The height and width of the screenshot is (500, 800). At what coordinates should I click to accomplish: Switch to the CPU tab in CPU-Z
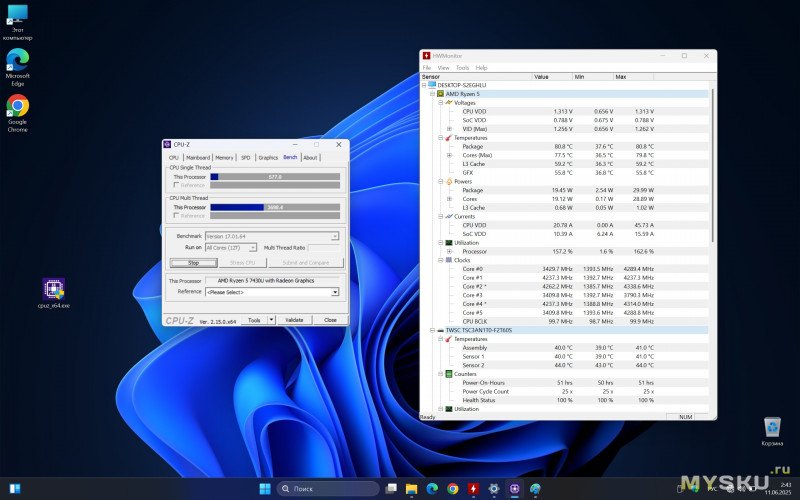click(174, 158)
